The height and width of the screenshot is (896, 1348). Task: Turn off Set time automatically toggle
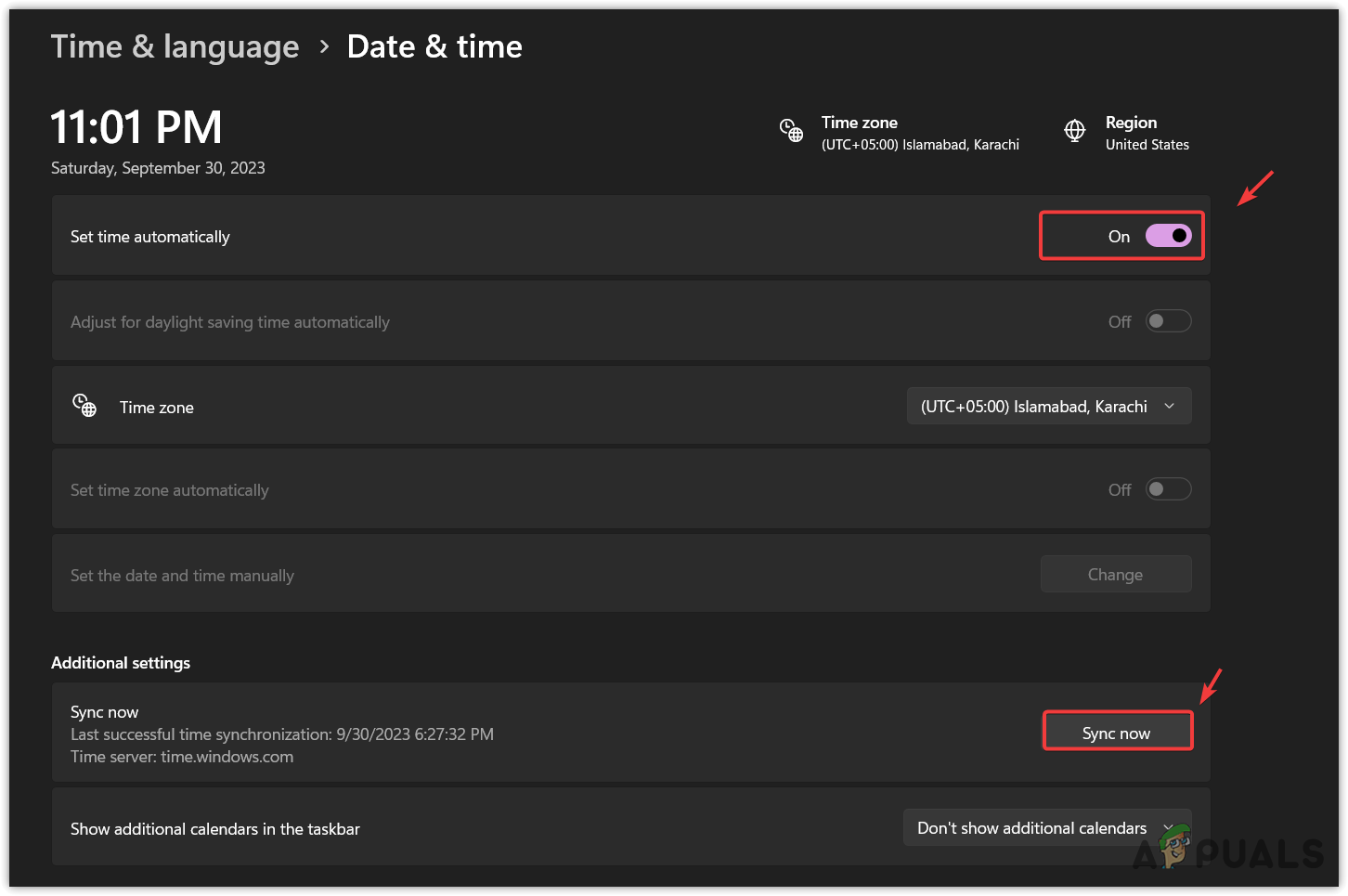tap(1168, 236)
